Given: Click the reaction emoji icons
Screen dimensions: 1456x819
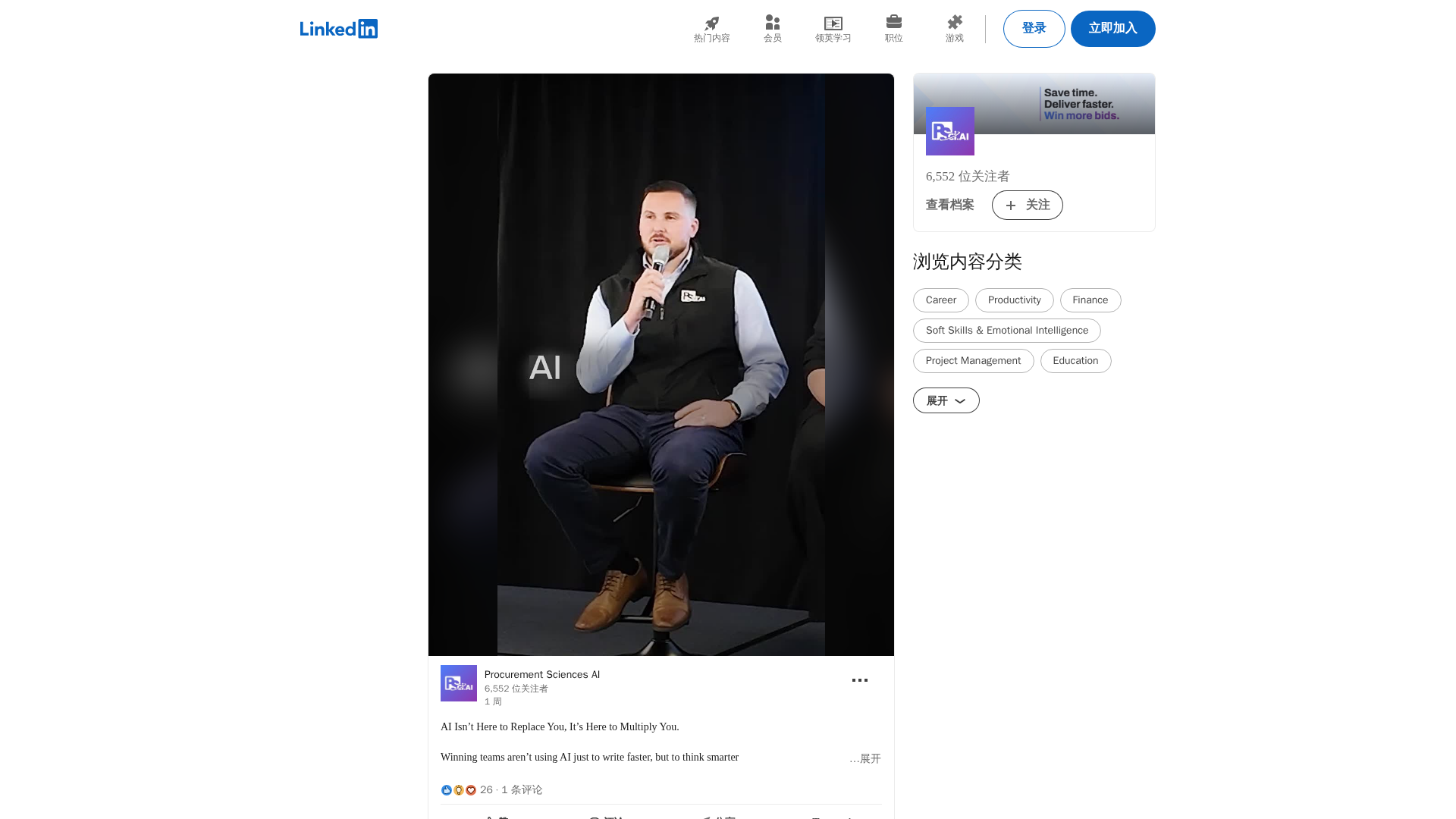Looking at the screenshot, I should click(x=458, y=790).
